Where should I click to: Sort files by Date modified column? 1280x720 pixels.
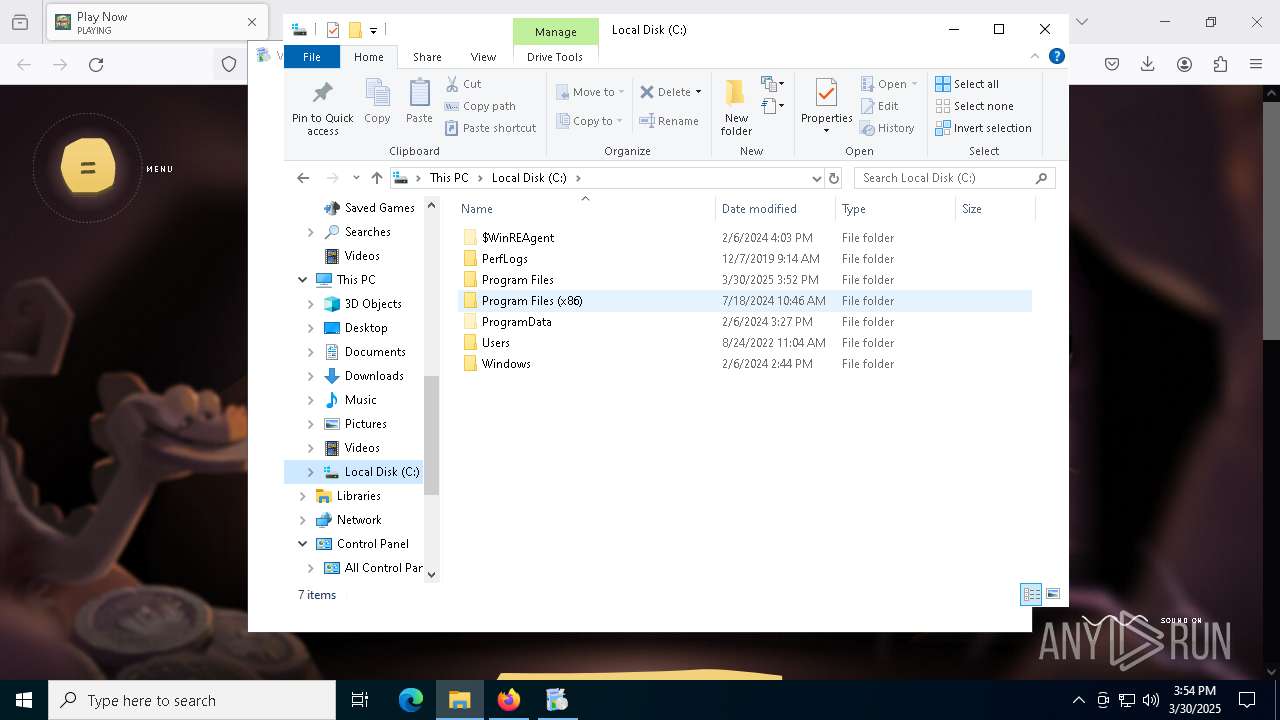tap(775, 209)
